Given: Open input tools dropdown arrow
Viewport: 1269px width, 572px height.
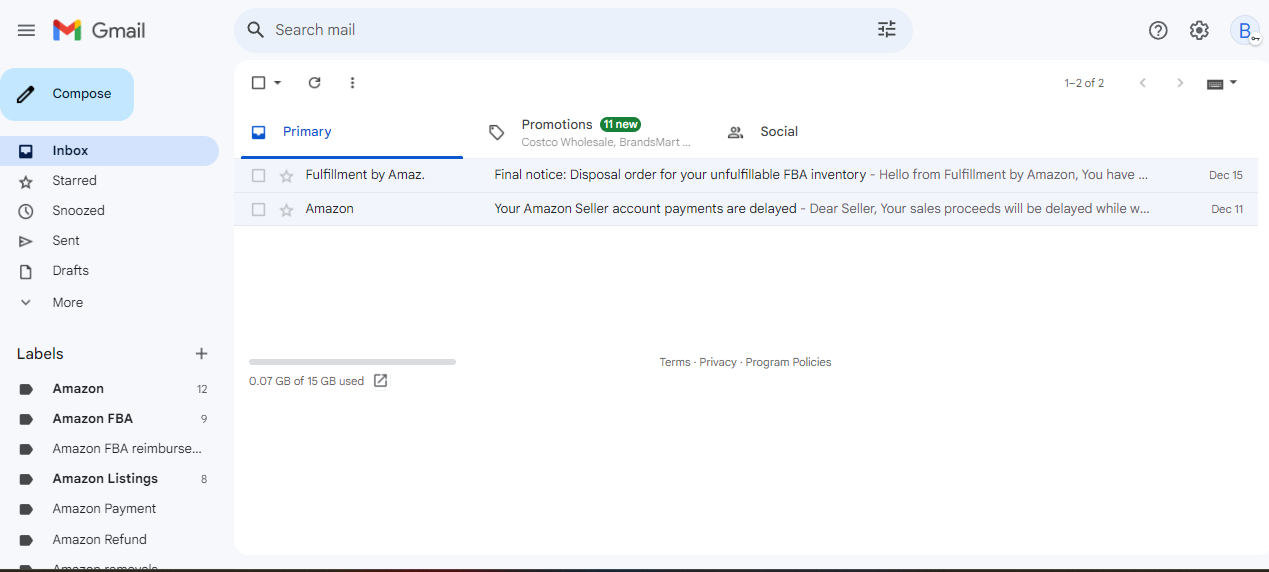Looking at the screenshot, I should (1233, 83).
